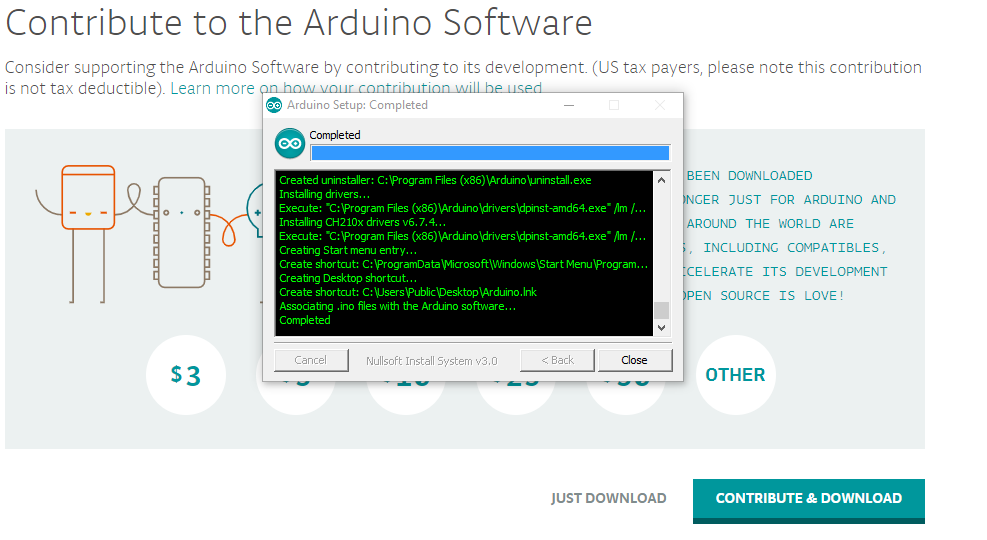The width and height of the screenshot is (987, 540).
Task: Click the title bar X of Arduino Setup
Action: tap(659, 105)
